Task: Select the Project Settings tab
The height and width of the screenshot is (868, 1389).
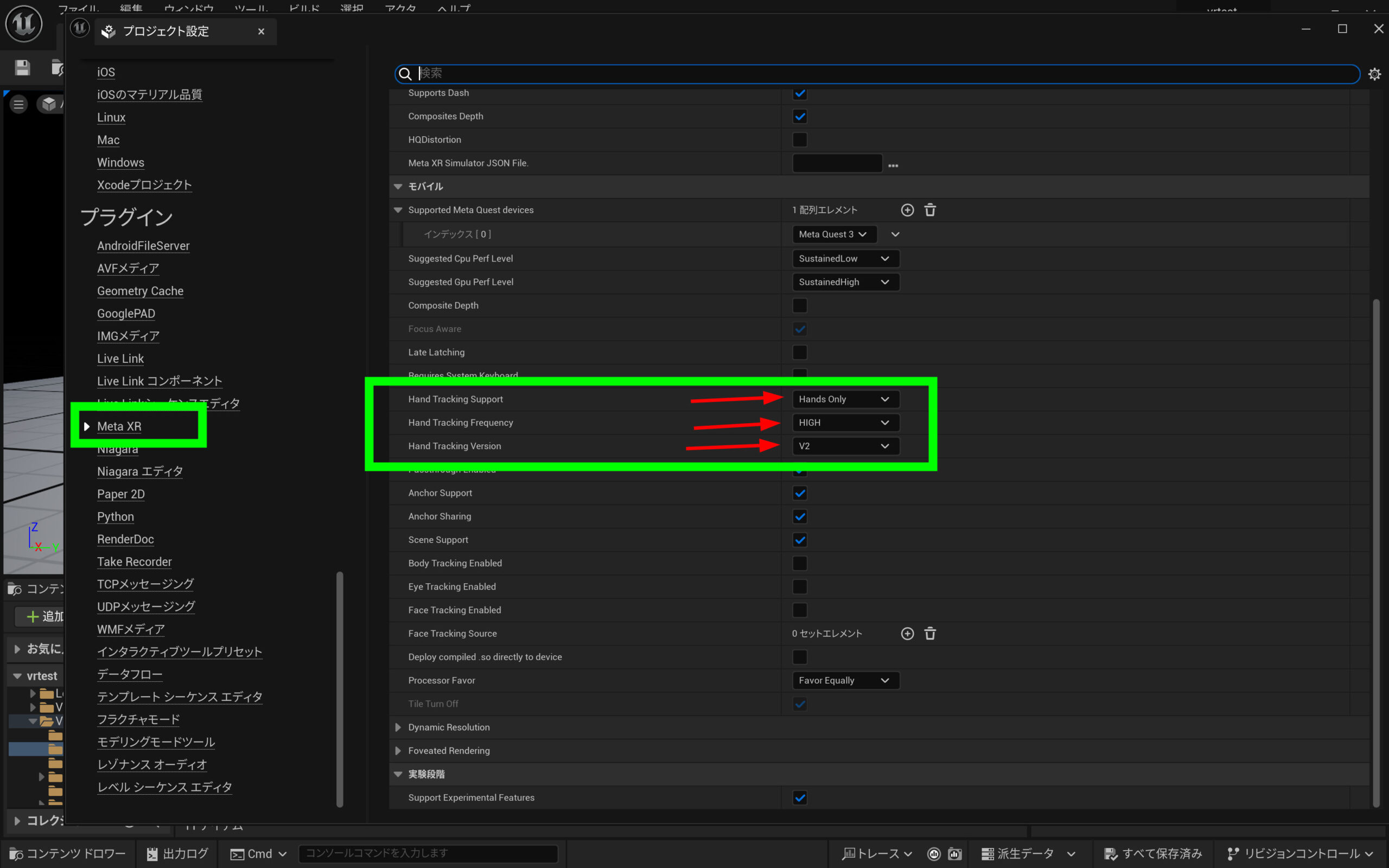Action: (166, 31)
